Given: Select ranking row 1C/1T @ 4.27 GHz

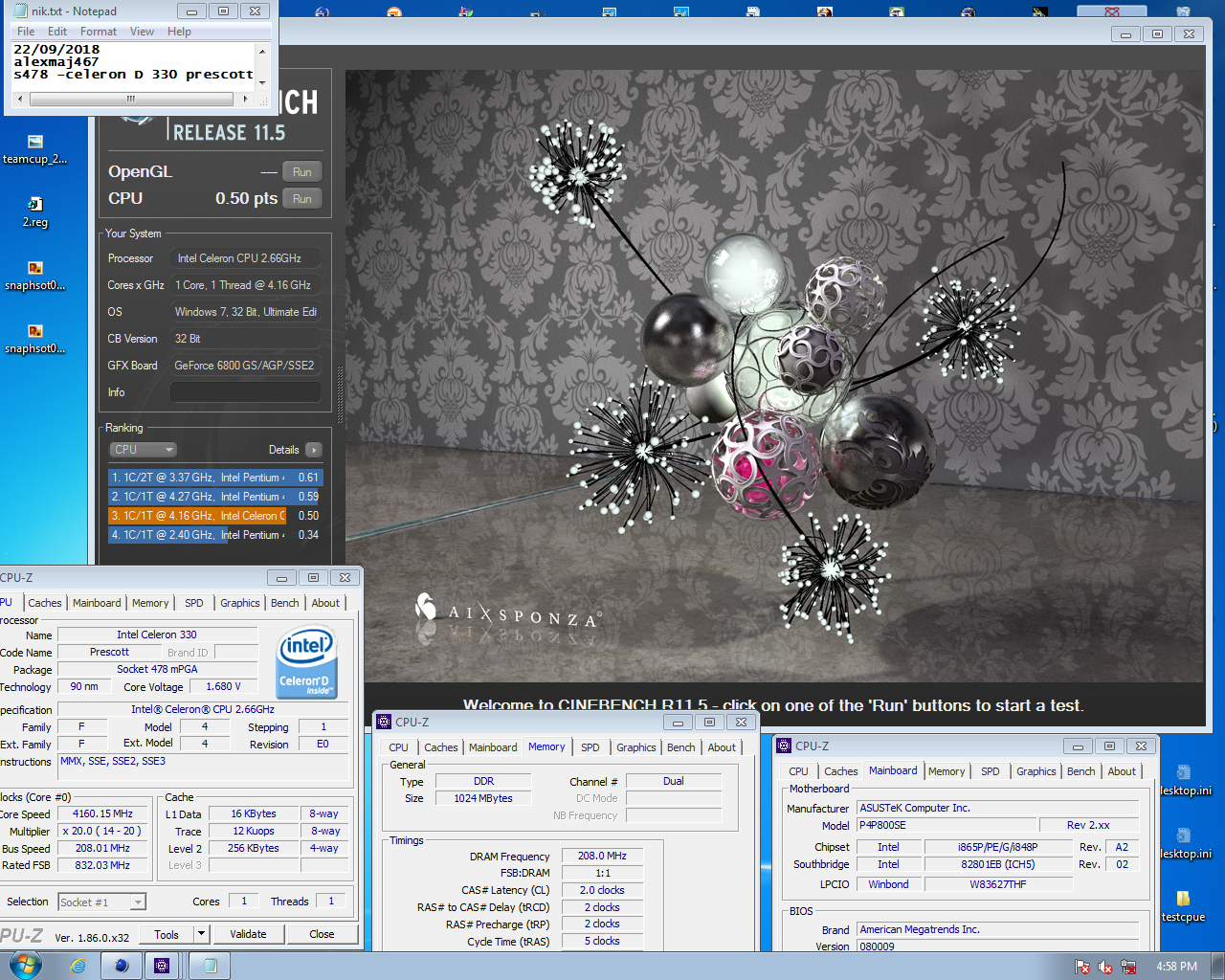Looking at the screenshot, I should click(x=215, y=497).
